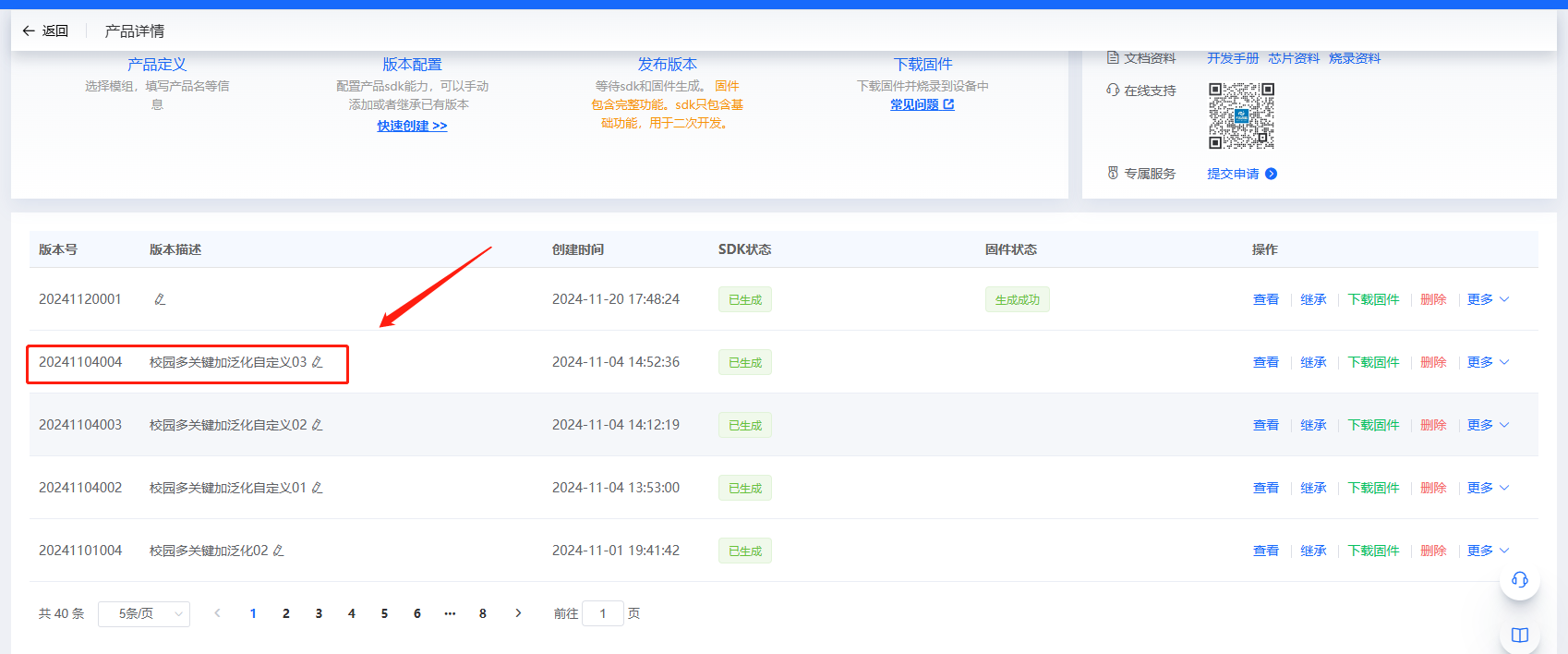Expand 更多 menu for version 20241120001
The height and width of the screenshot is (654, 1568).
click(1488, 299)
